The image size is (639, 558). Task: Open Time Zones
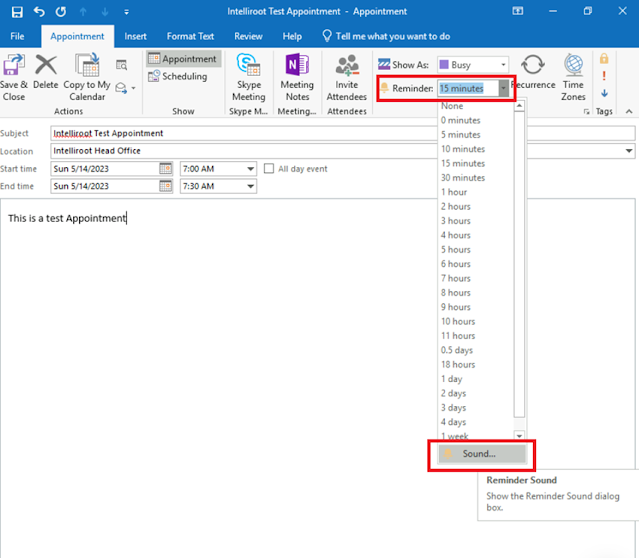(x=573, y=77)
